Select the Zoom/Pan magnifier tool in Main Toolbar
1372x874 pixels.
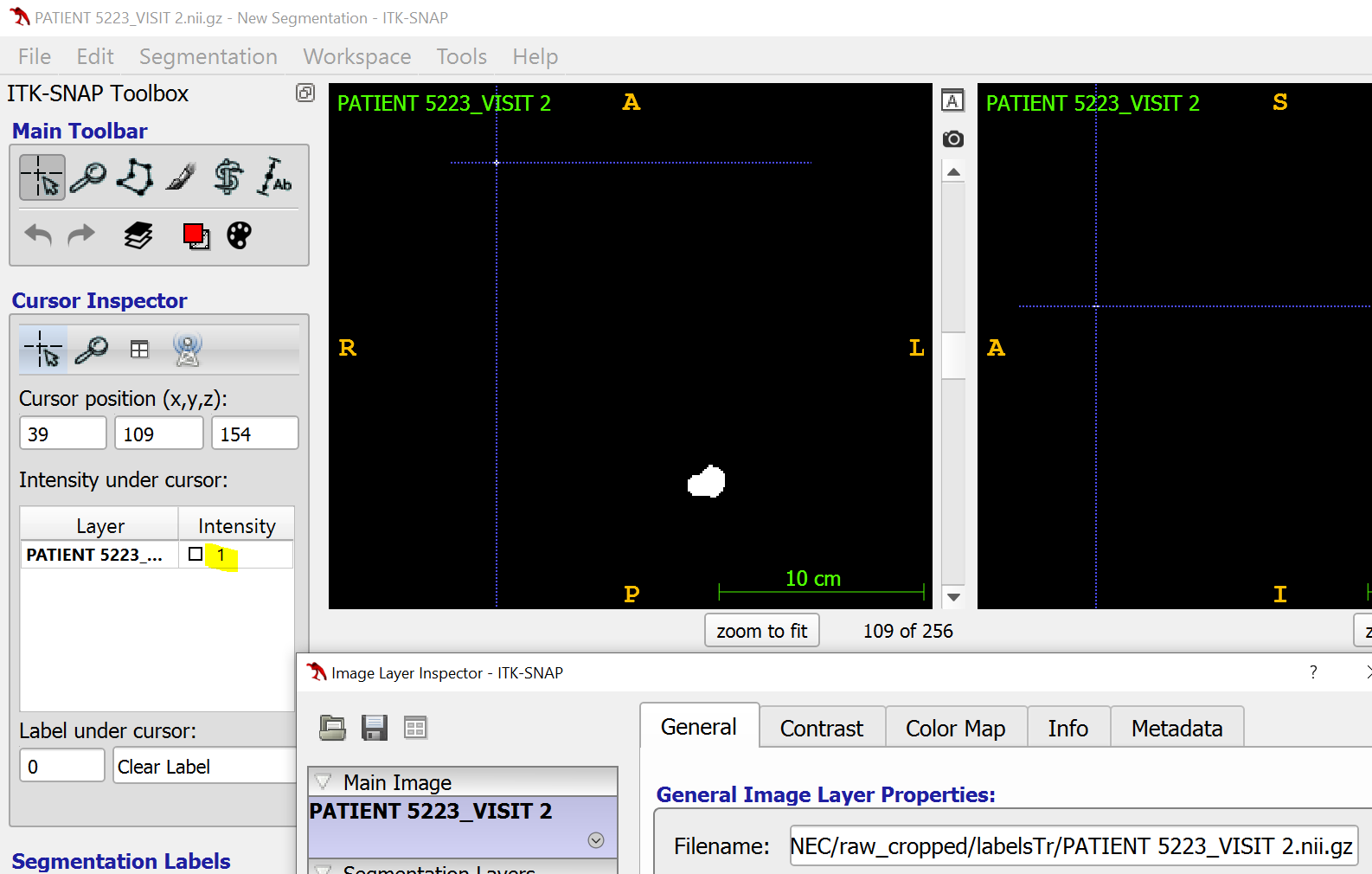click(88, 177)
